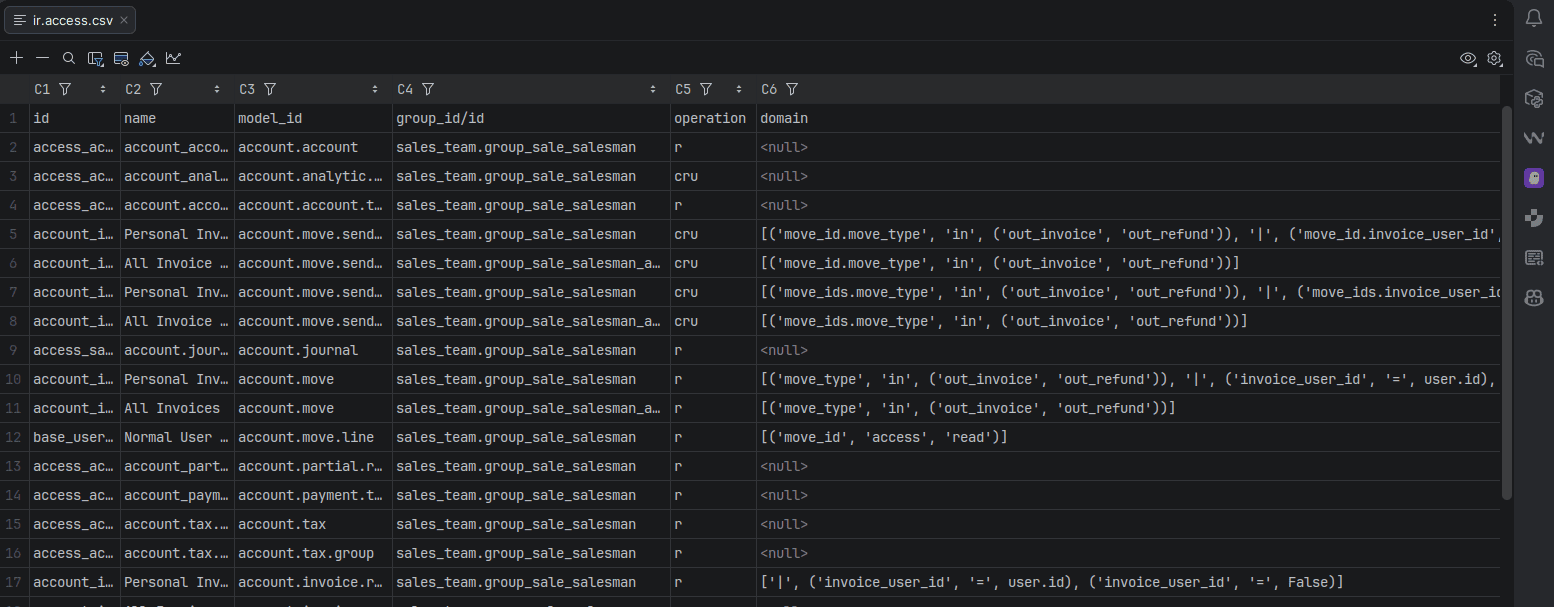Image resolution: width=1554 pixels, height=607 pixels.
Task: Click the table-with-eye view icon in toolbar
Action: click(122, 58)
